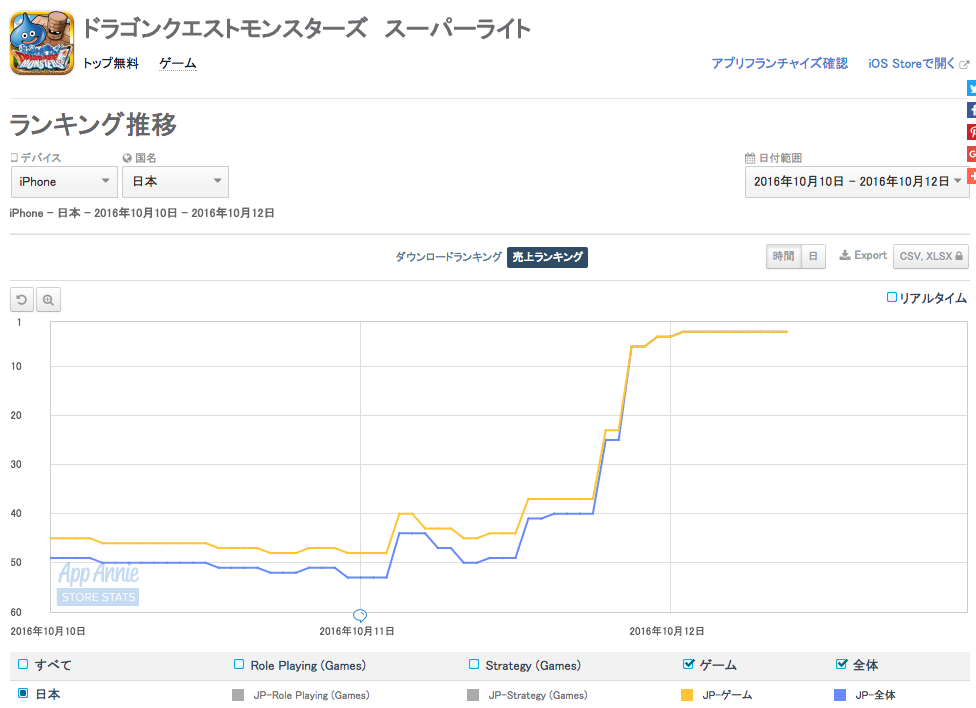Toggle the Role Playing (Games) checkbox
Image resolution: width=976 pixels, height=708 pixels.
(x=238, y=664)
